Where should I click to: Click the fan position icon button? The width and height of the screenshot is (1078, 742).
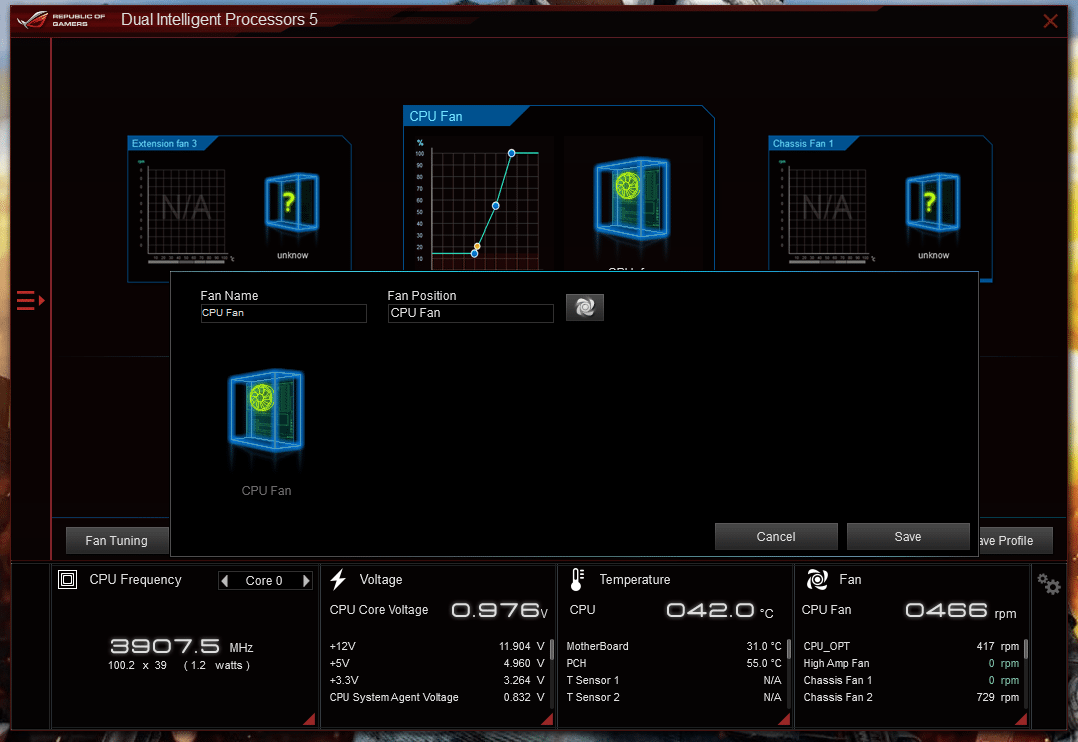pyautogui.click(x=584, y=307)
